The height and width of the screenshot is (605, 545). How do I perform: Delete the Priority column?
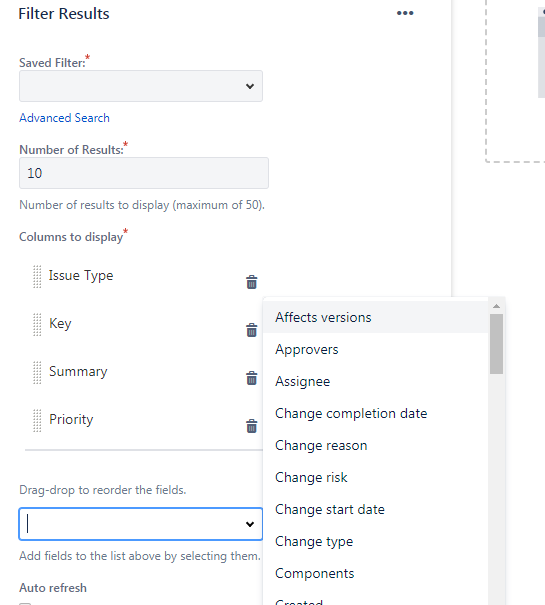[252, 426]
